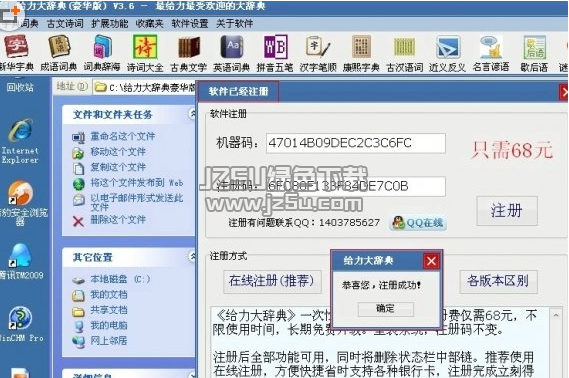
Task: Click 移动这个文件 task link
Action: pyautogui.click(x=118, y=152)
